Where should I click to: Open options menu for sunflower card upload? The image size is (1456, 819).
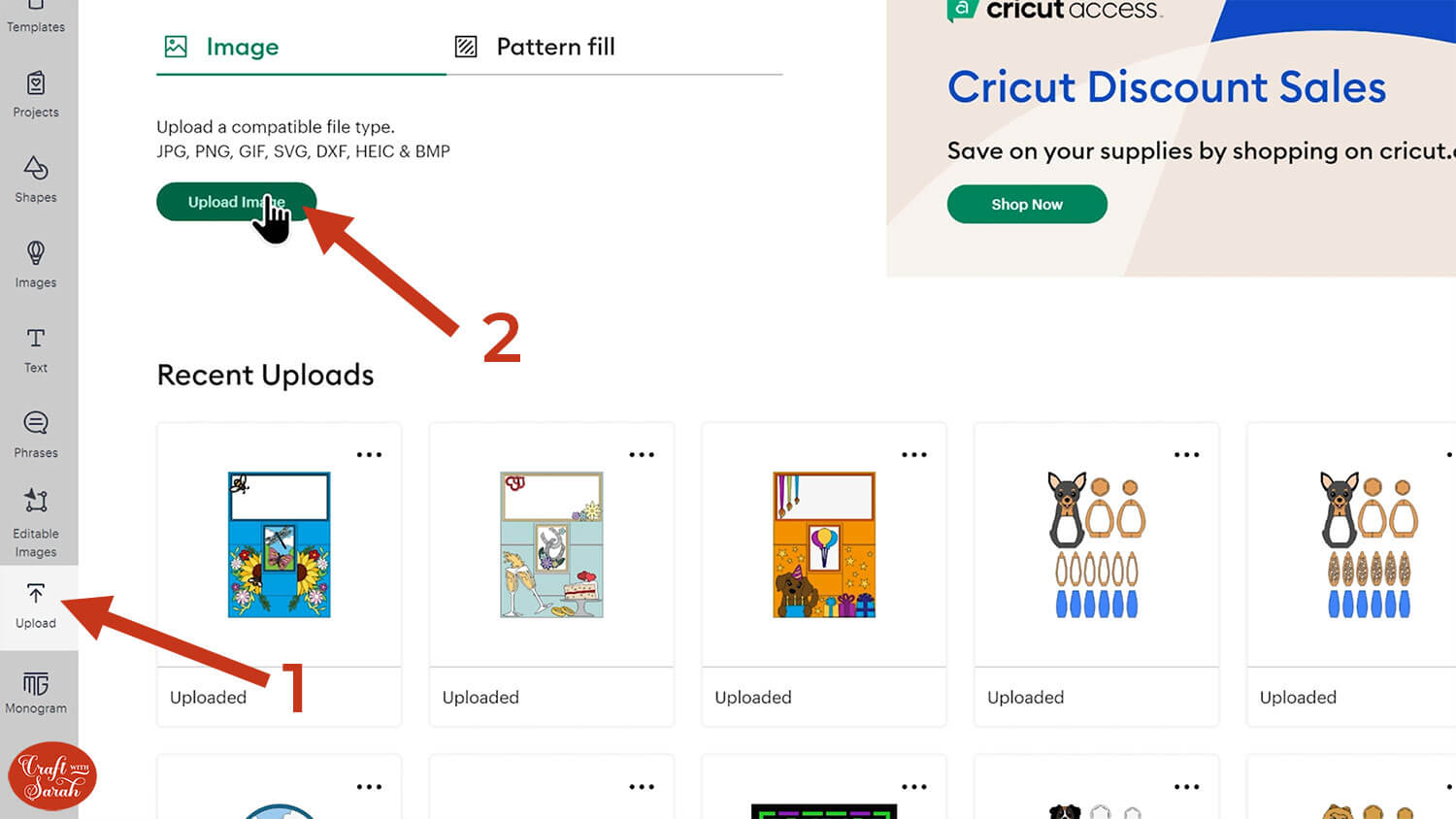click(369, 454)
